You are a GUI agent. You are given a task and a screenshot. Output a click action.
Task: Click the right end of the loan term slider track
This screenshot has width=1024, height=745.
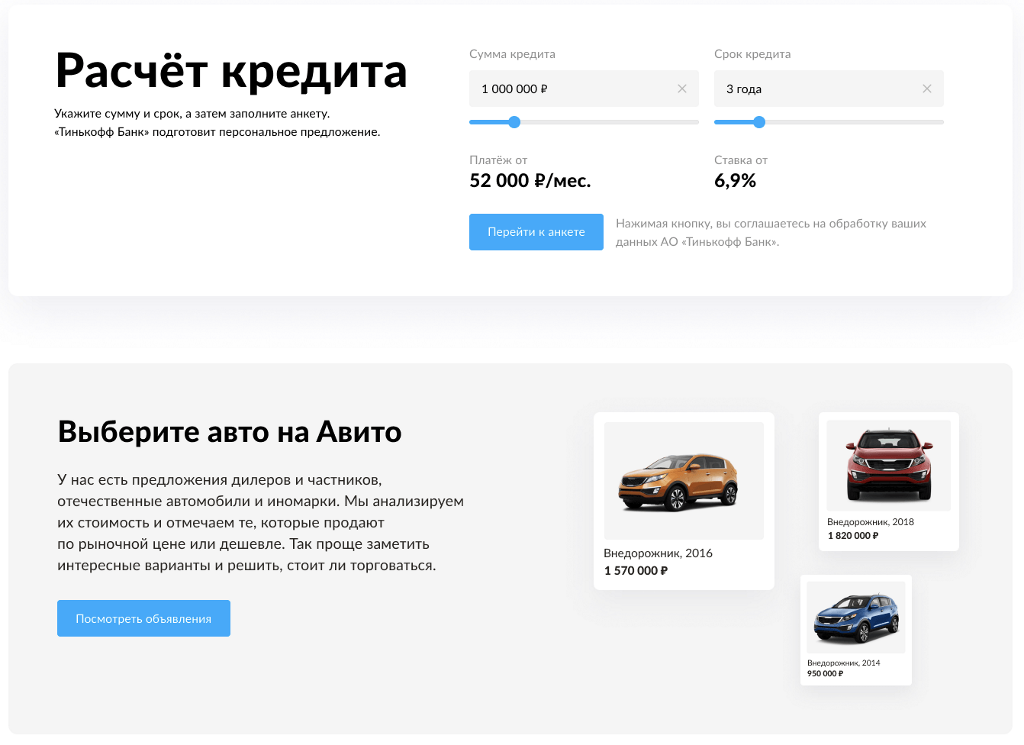[x=940, y=122]
